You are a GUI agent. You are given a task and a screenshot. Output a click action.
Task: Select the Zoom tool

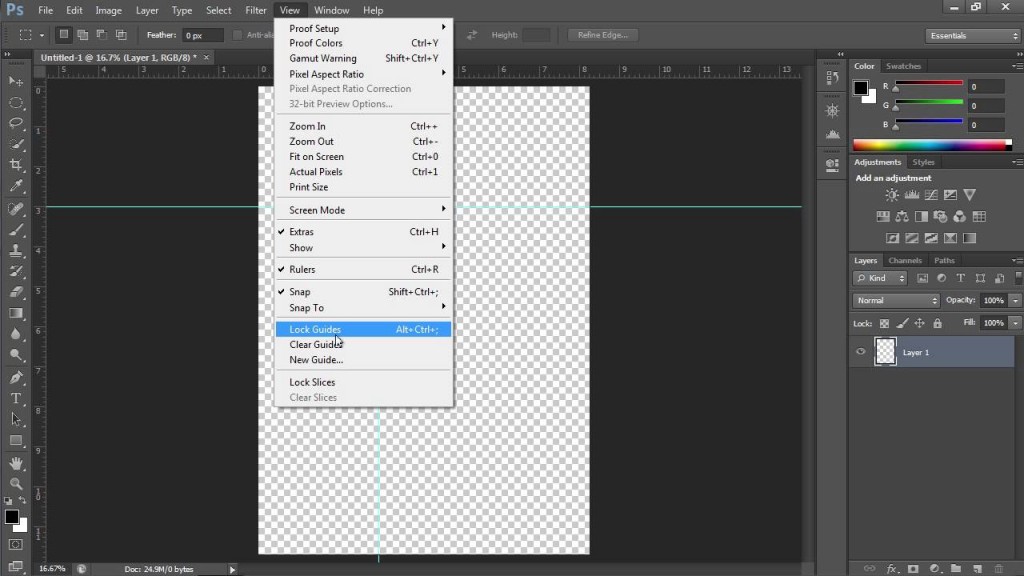click(x=16, y=484)
